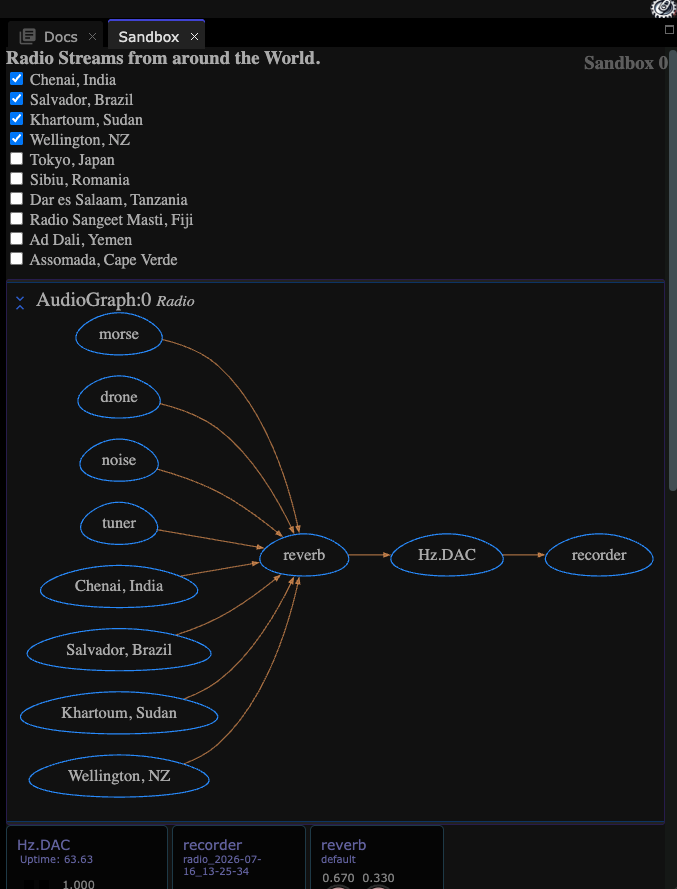
Task: Uncheck the Salvador, Brazil stream checkbox
Action: (16, 99)
